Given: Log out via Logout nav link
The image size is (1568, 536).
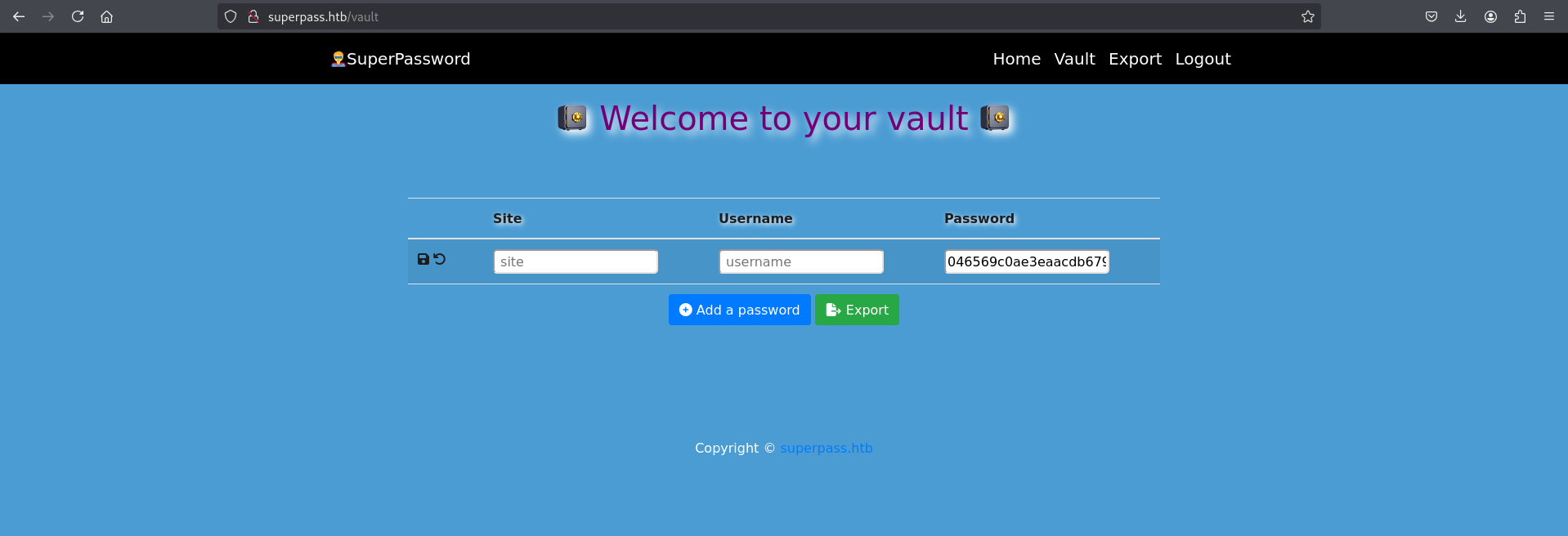Looking at the screenshot, I should click(1203, 59).
